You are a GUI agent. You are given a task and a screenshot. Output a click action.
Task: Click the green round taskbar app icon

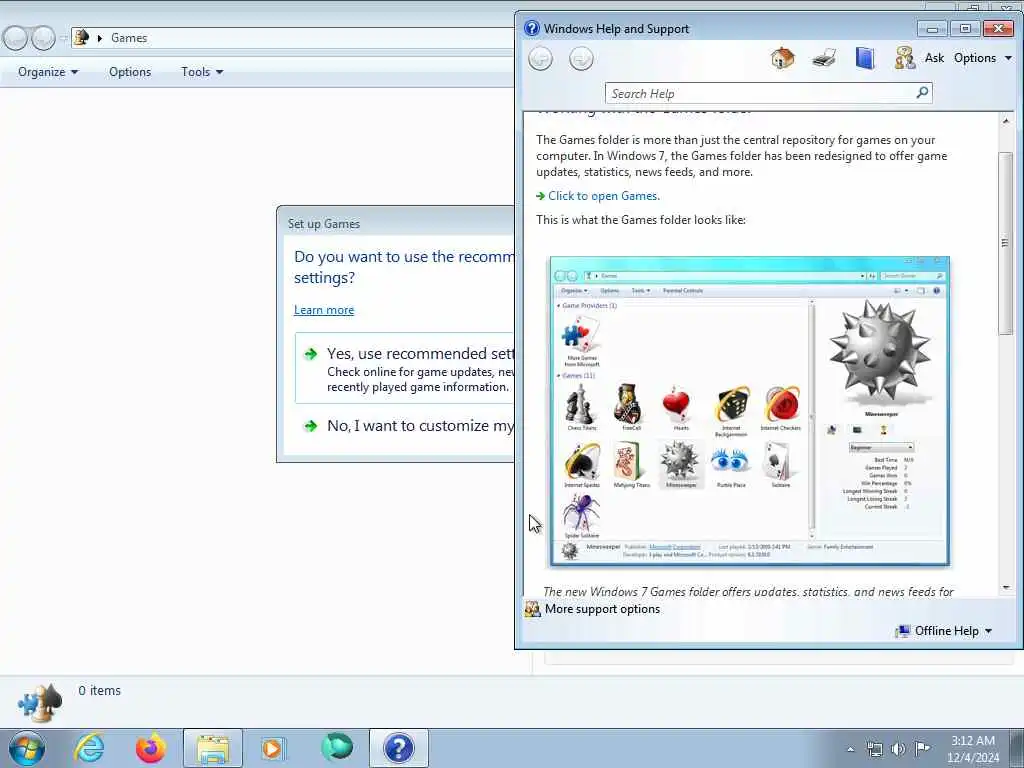(x=337, y=747)
